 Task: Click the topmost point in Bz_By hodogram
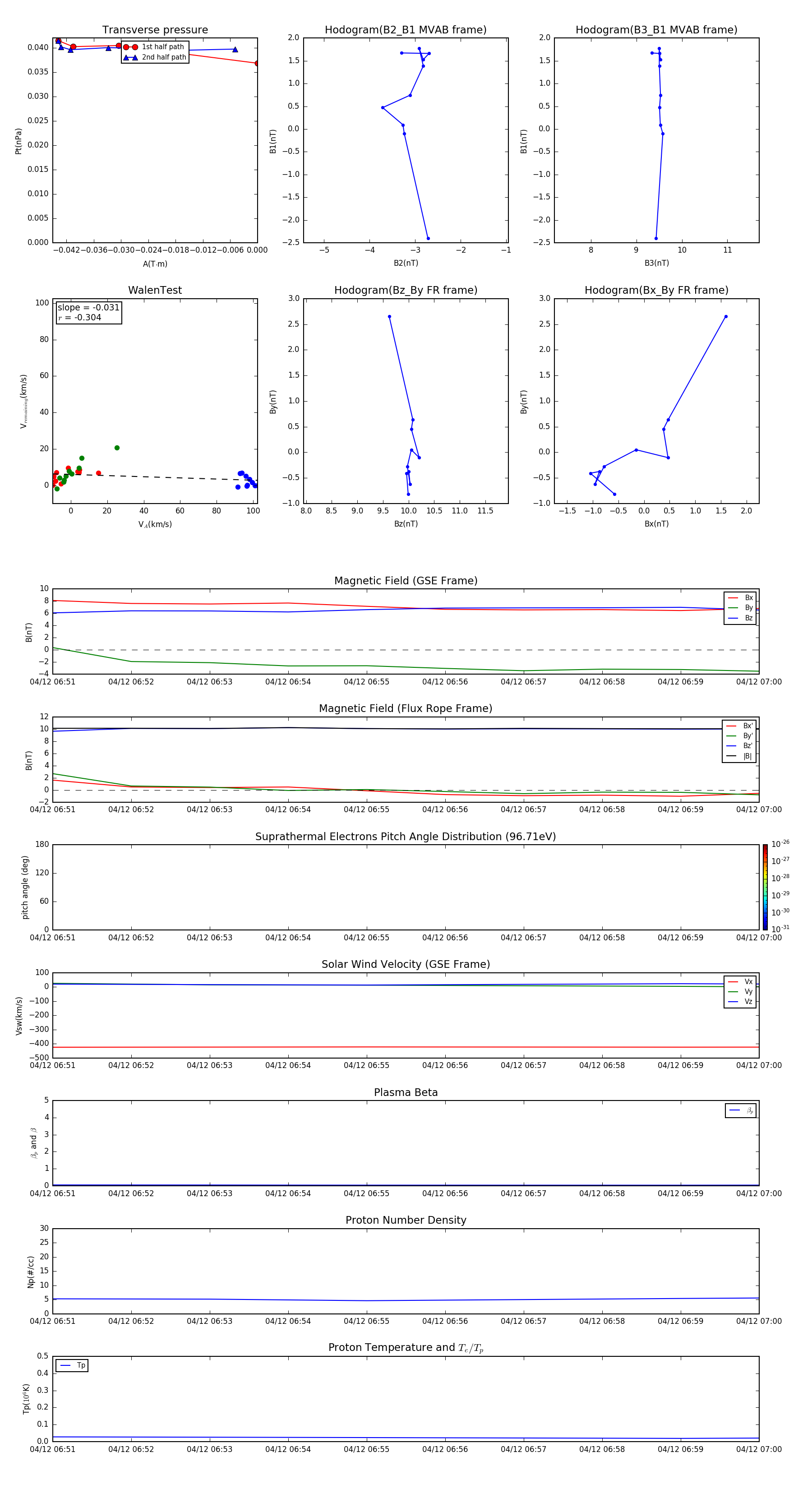point(389,317)
